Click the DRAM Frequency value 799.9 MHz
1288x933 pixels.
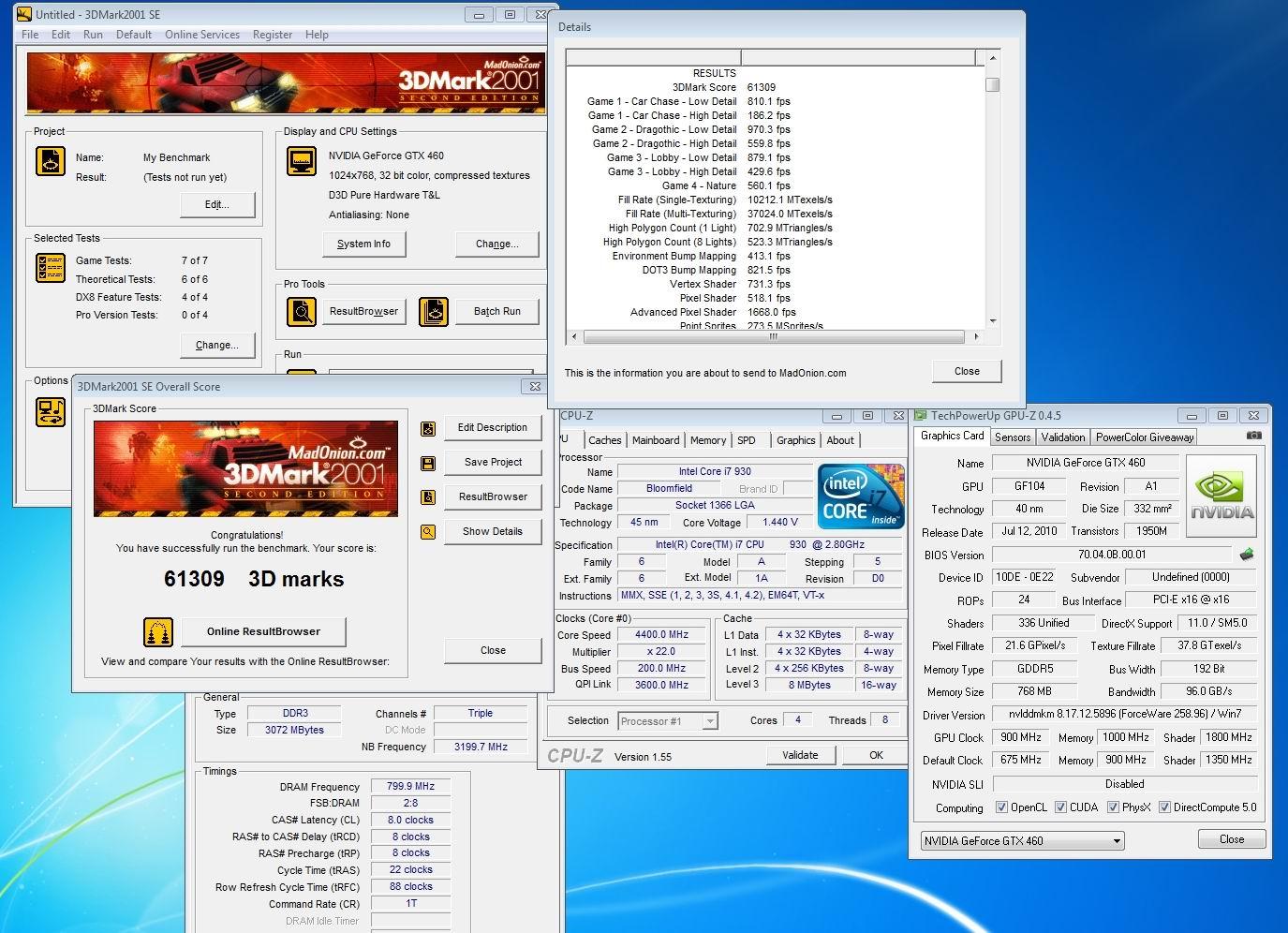[411, 787]
